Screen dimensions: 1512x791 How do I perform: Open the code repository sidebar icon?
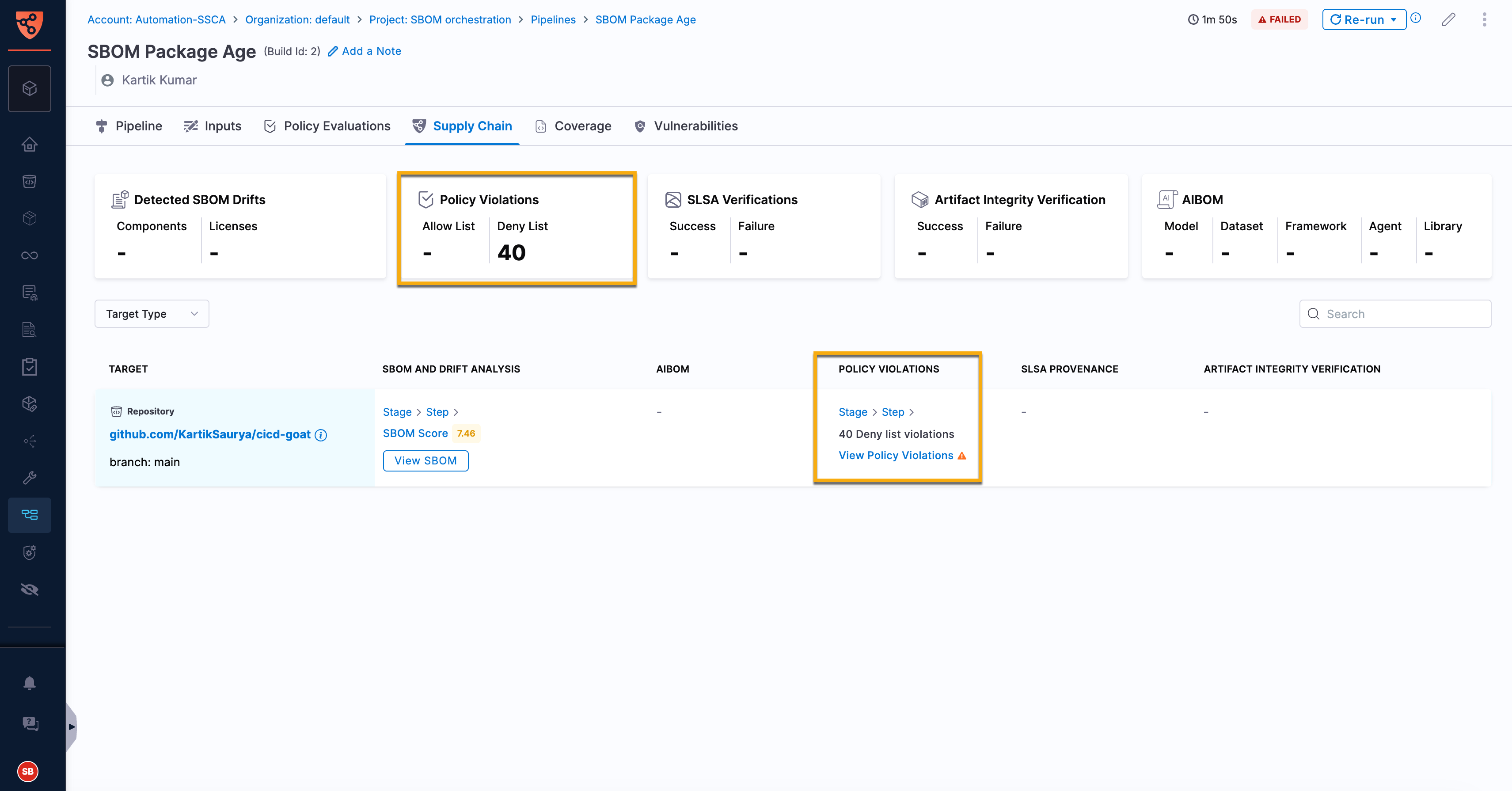click(x=29, y=182)
